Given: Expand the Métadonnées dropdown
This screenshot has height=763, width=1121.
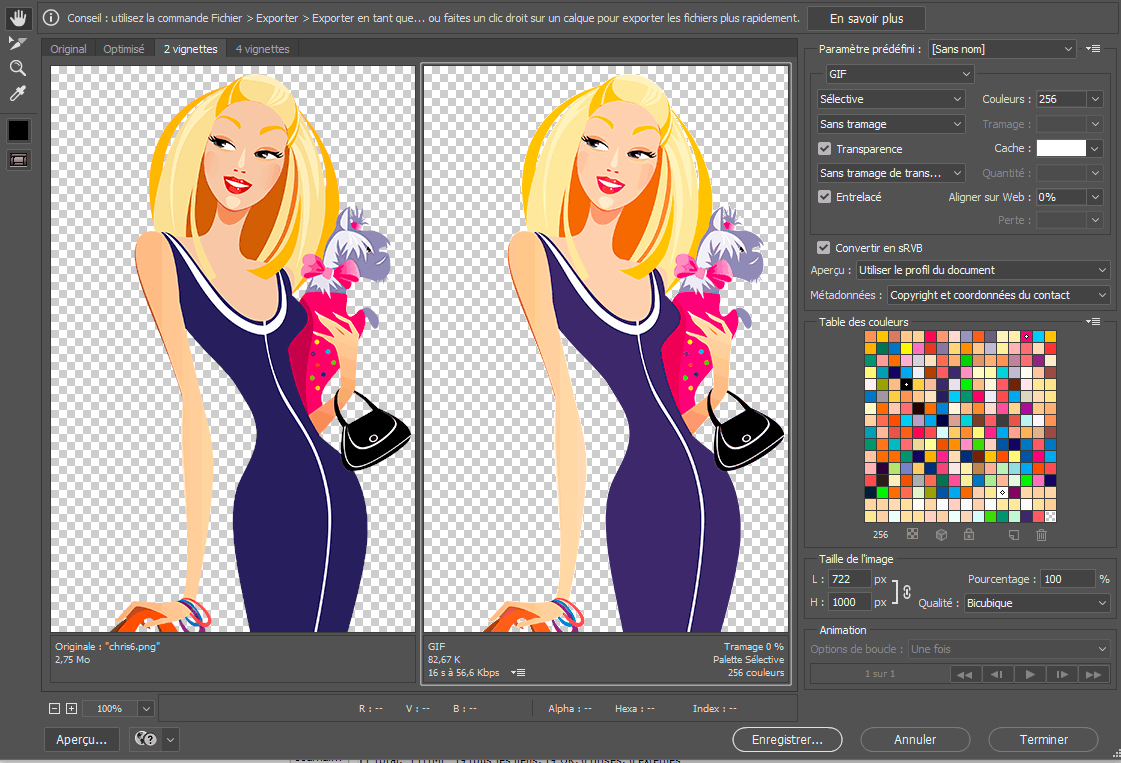Looking at the screenshot, I should tap(999, 295).
